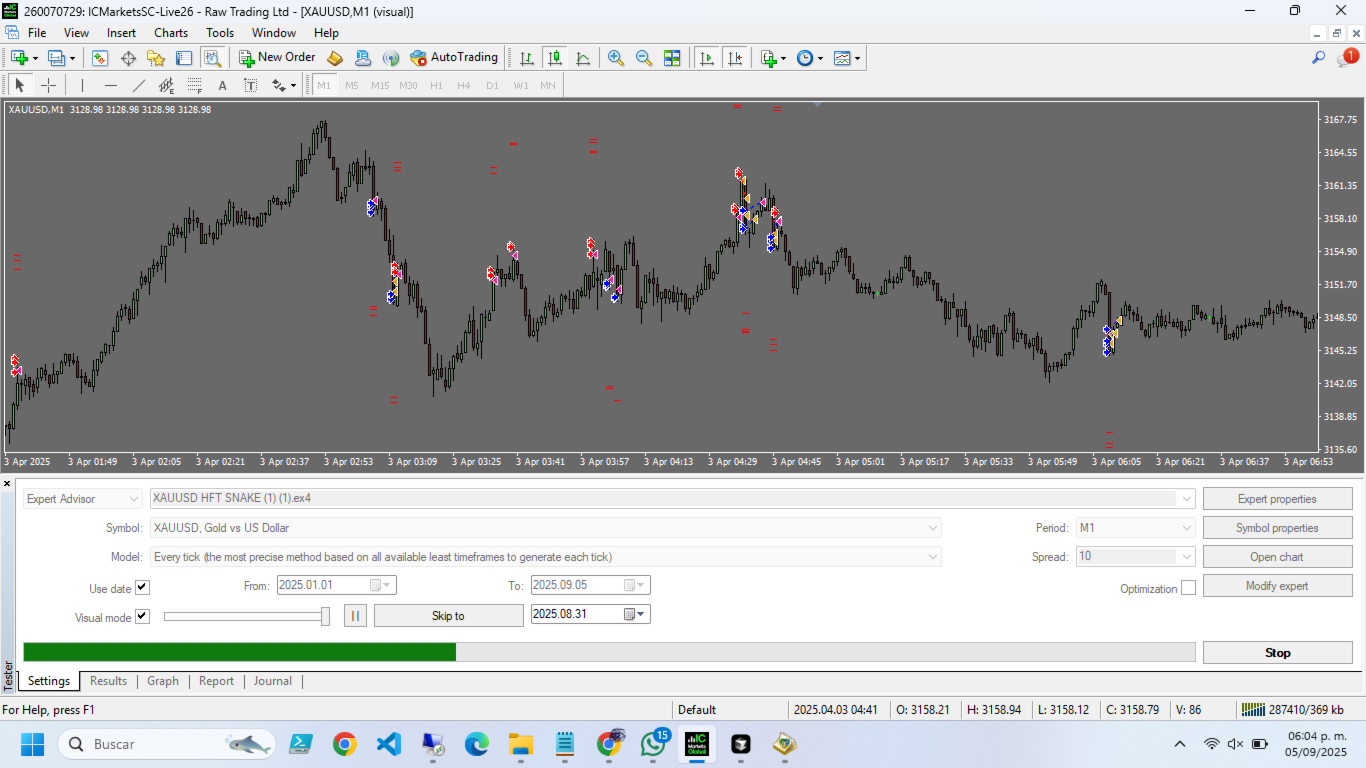This screenshot has width=1366, height=768.
Task: Expand the Templates dropdown
Action: tap(857, 58)
